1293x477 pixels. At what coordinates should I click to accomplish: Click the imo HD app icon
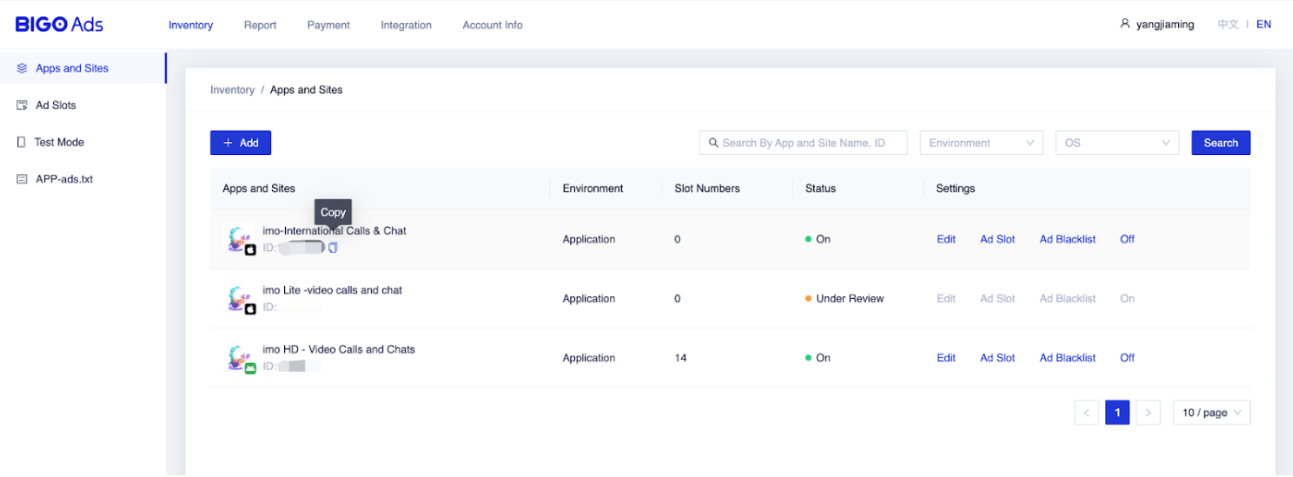239,358
